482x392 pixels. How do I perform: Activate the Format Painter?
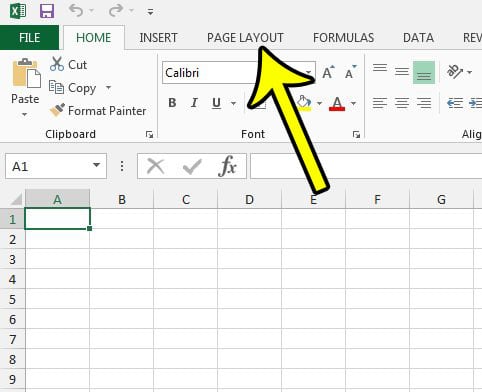(x=98, y=111)
